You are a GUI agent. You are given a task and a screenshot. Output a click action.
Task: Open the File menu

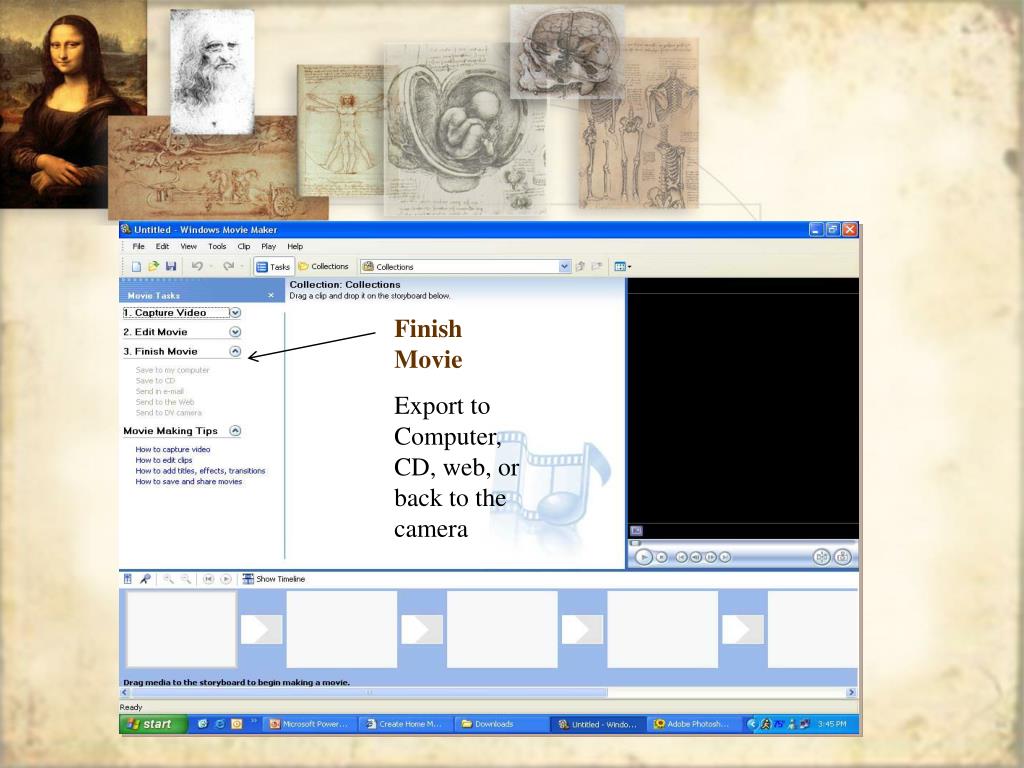138,247
